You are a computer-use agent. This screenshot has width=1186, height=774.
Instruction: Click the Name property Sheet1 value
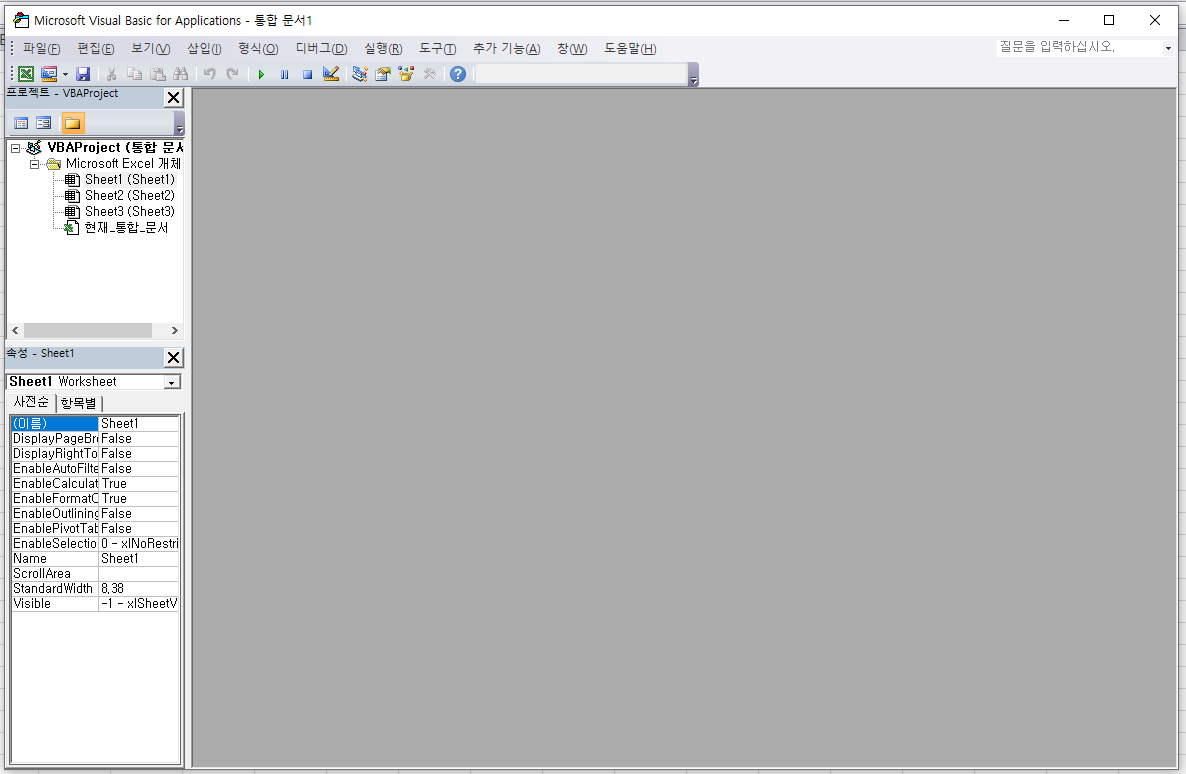tap(138, 558)
